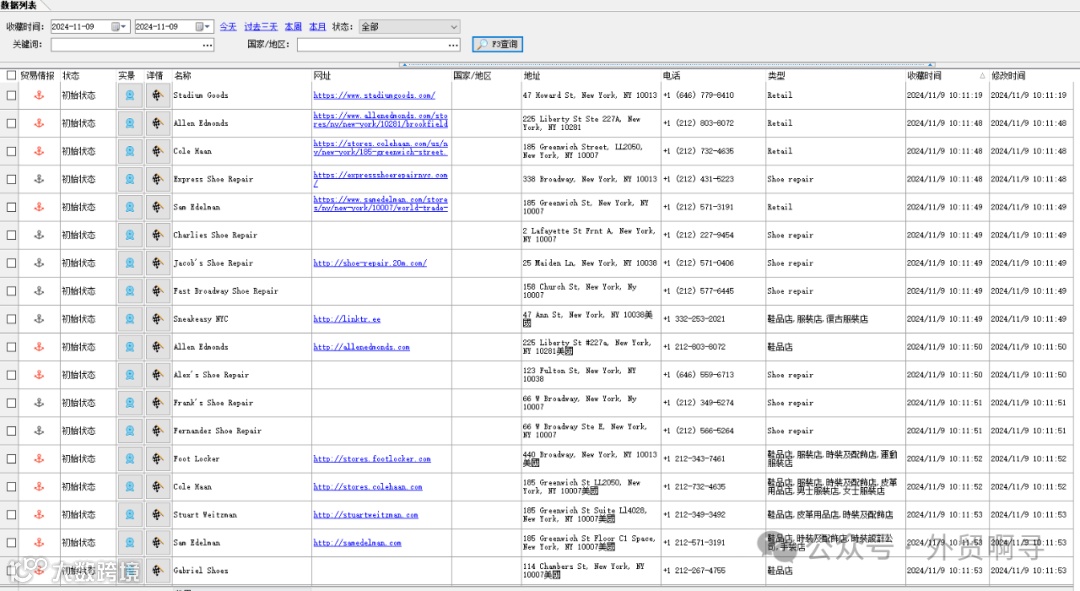Screen dimensions: 1080x591
Task: Toggle the select-all checkbox in table header
Action: tap(11, 76)
